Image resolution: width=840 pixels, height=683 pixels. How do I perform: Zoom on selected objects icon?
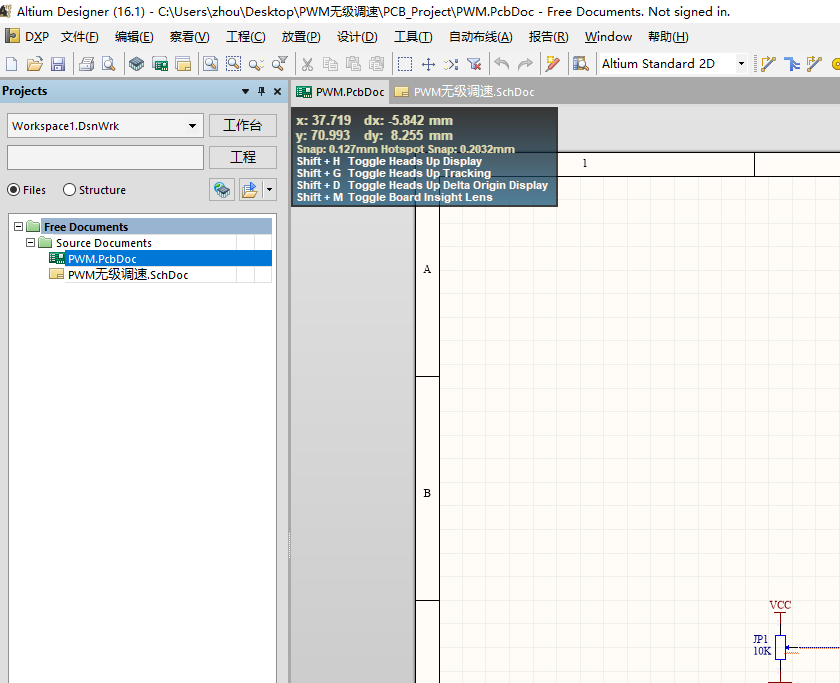[x=256, y=64]
